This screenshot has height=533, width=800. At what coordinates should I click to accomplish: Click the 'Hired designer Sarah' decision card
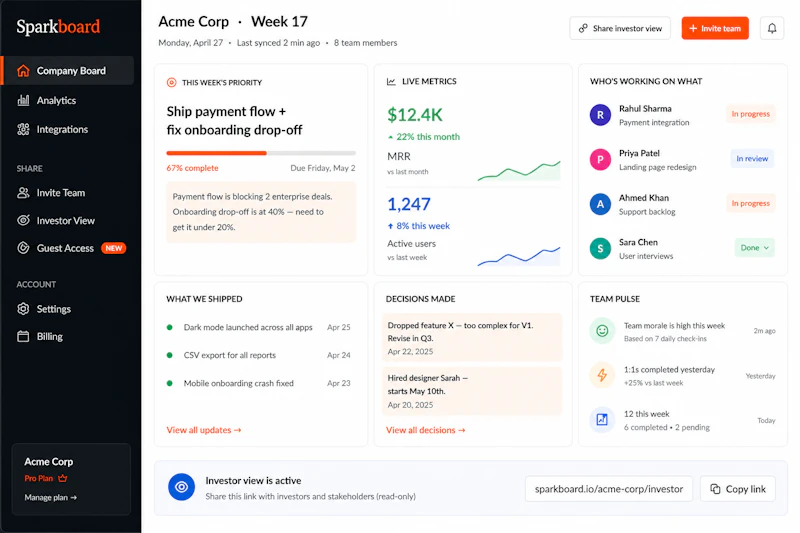coord(472,391)
